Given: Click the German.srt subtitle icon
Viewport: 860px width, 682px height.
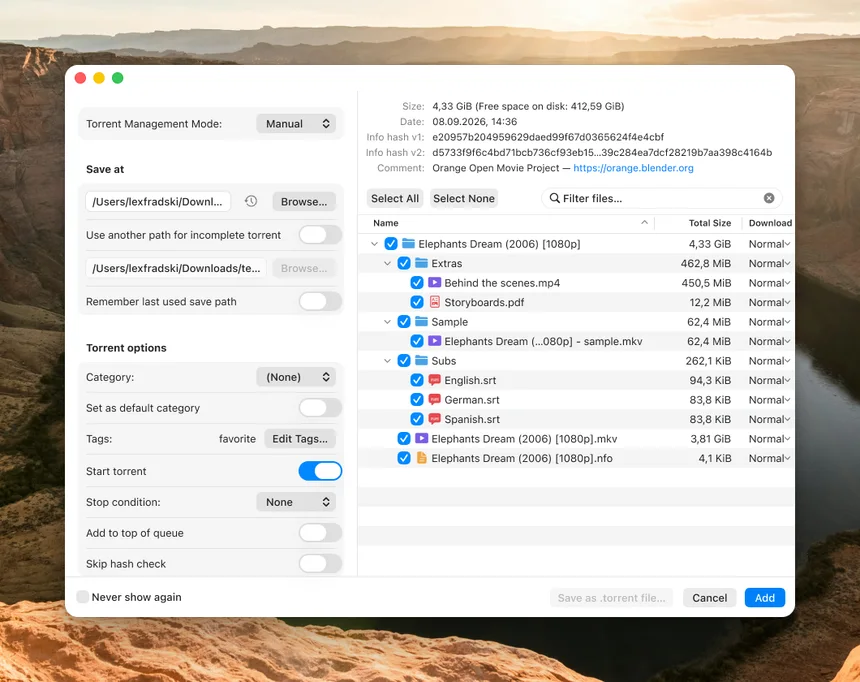Looking at the screenshot, I should 434,399.
